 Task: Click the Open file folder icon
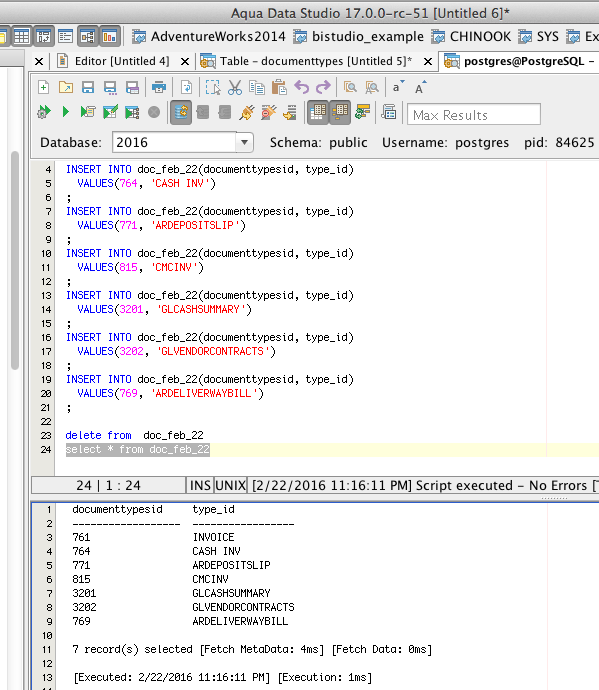(66, 87)
